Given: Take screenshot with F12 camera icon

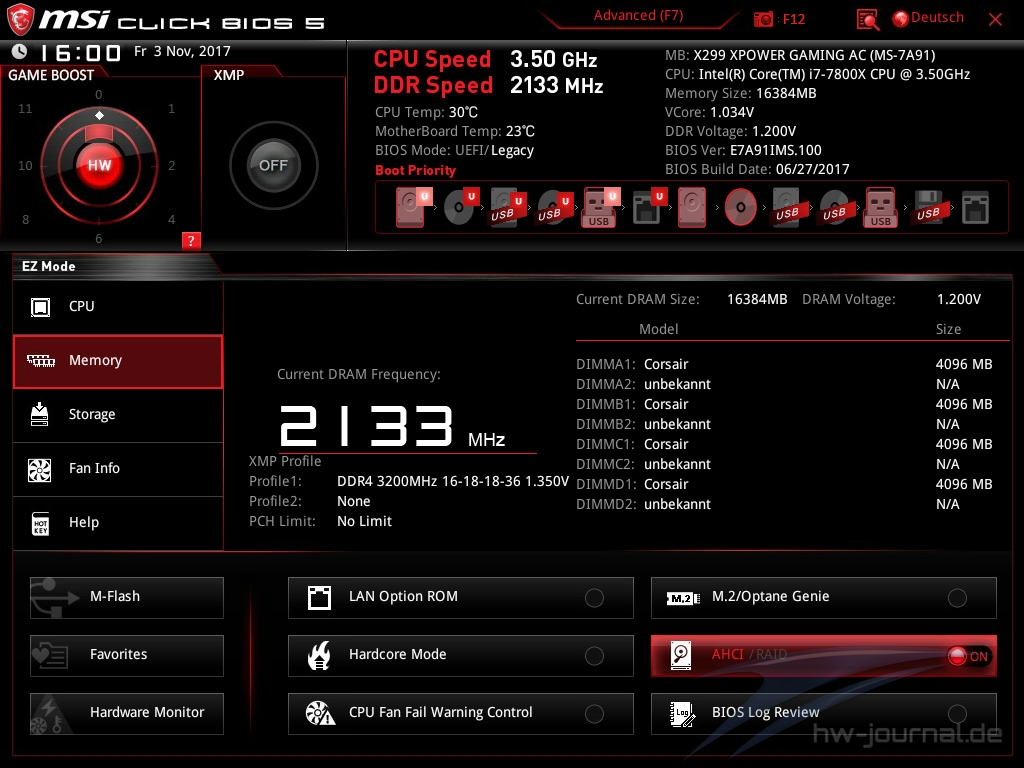Looking at the screenshot, I should [763, 19].
